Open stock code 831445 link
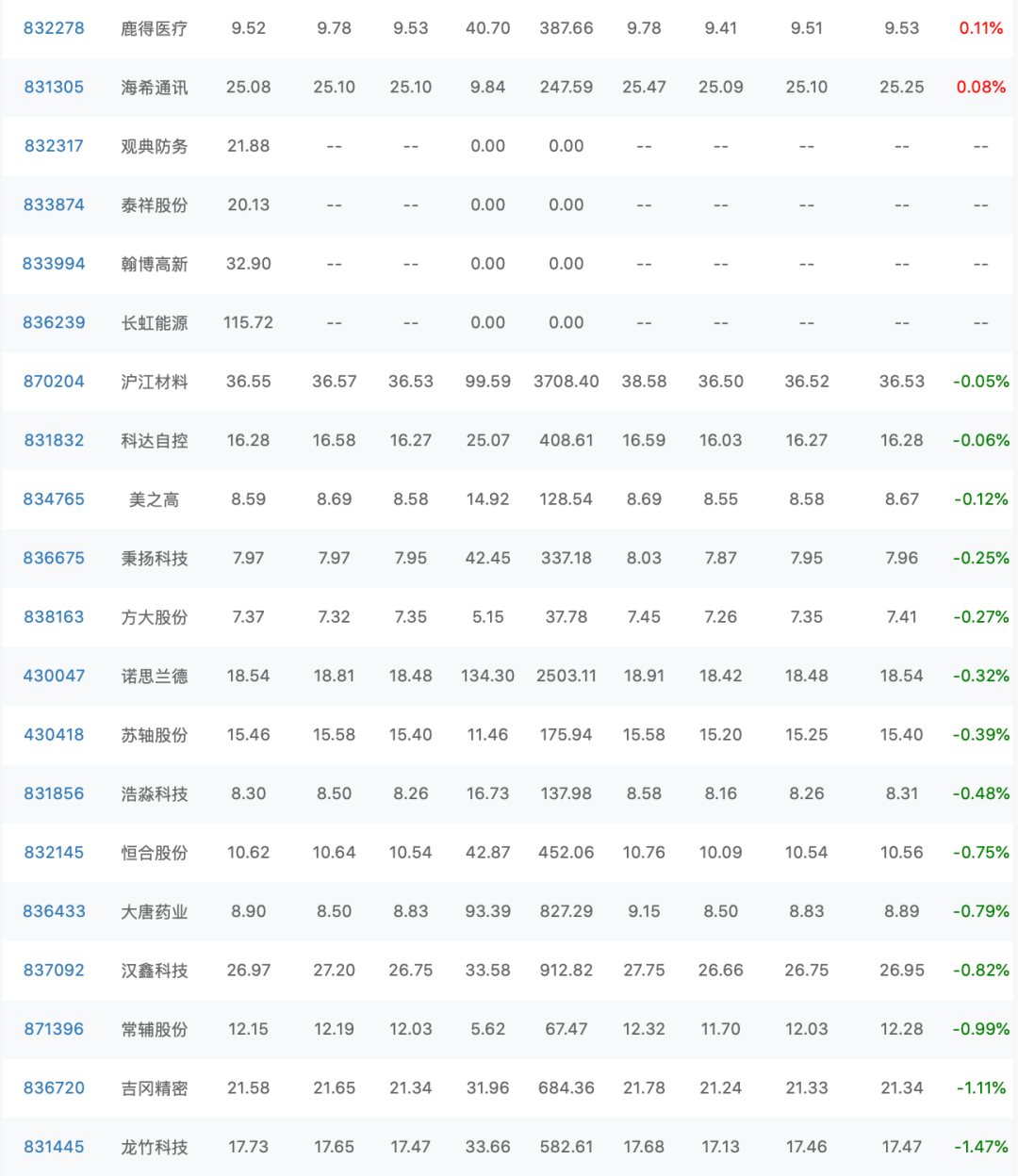 tap(54, 1147)
